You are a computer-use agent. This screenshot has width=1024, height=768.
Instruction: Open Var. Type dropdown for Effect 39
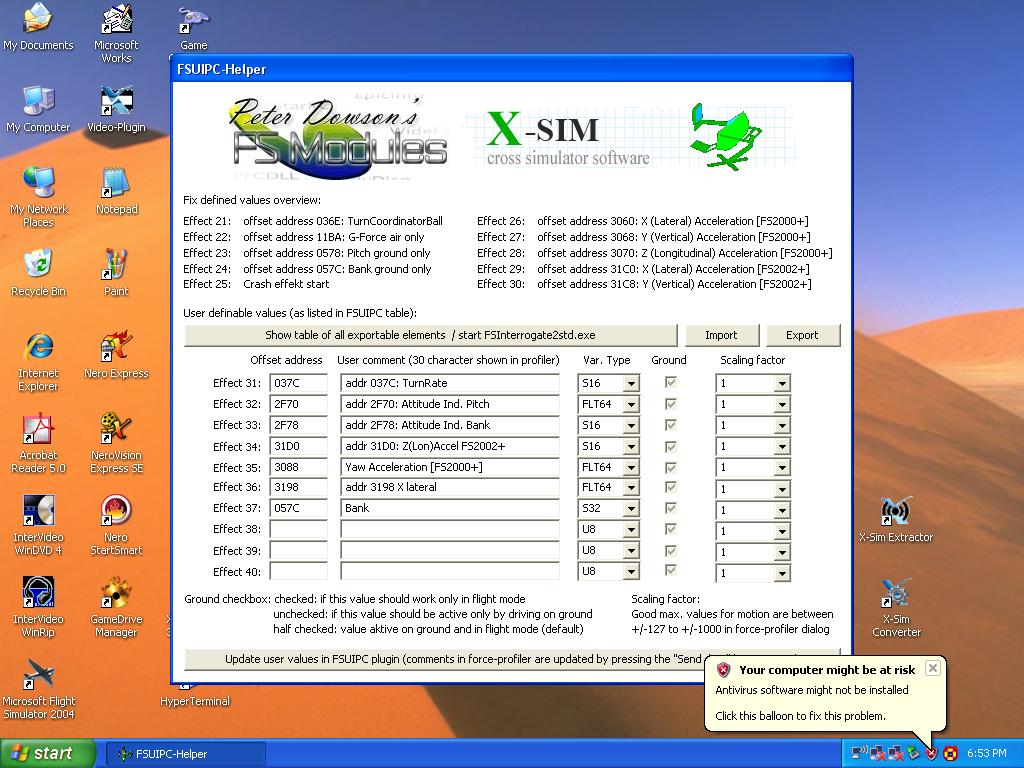click(631, 551)
